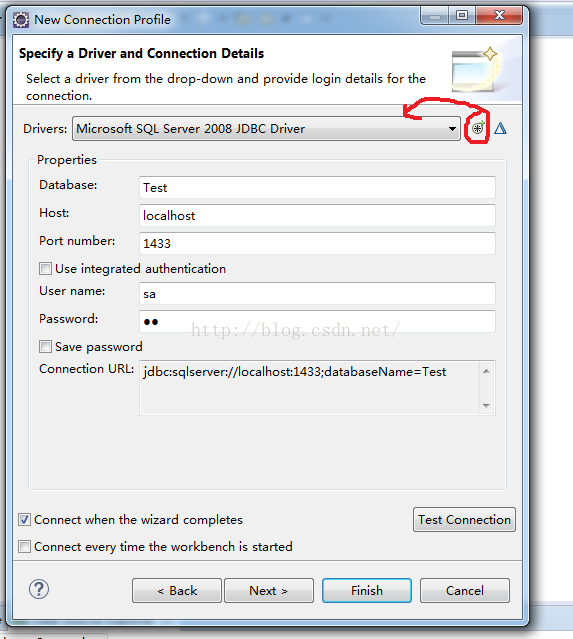The image size is (573, 639).
Task: Click the User name field
Action: 317,293
